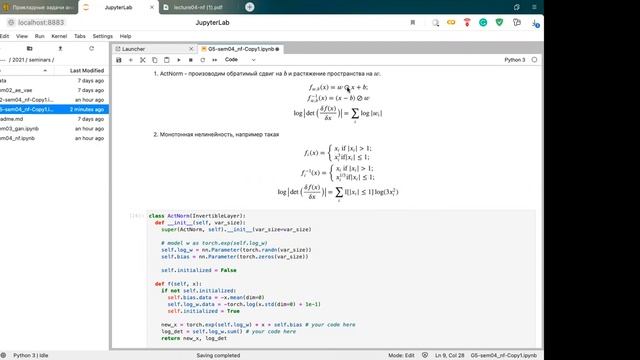Screen dimensions: 640x360
Task: Click Ln 9, Col 28 cursor position
Action: [450, 356]
